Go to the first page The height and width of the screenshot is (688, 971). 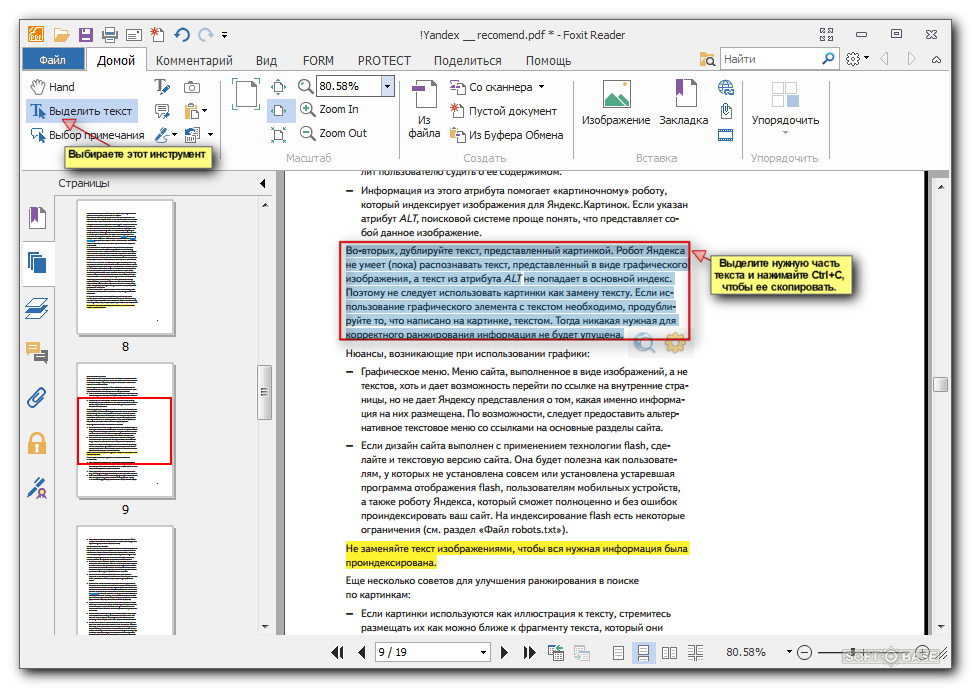point(337,652)
